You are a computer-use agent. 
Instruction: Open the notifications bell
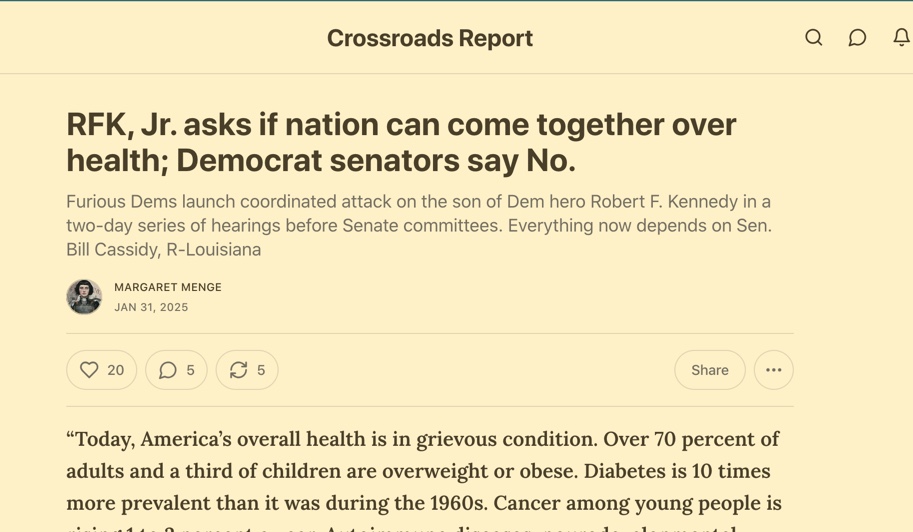pyautogui.click(x=901, y=38)
